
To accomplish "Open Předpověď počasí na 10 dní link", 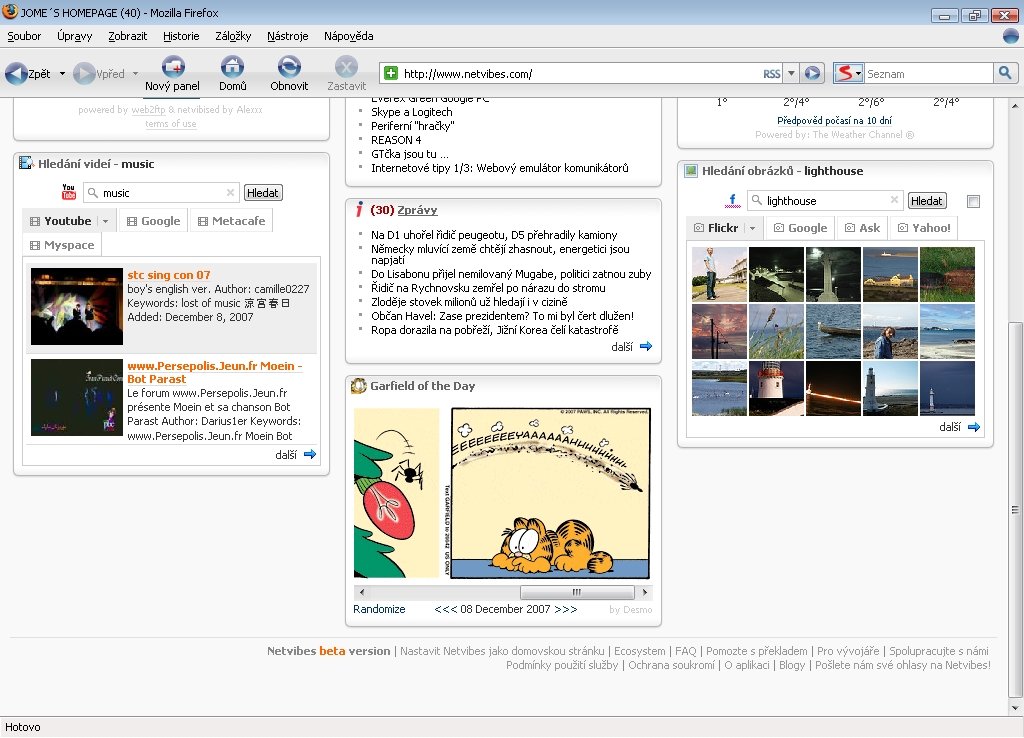I will coord(835,120).
